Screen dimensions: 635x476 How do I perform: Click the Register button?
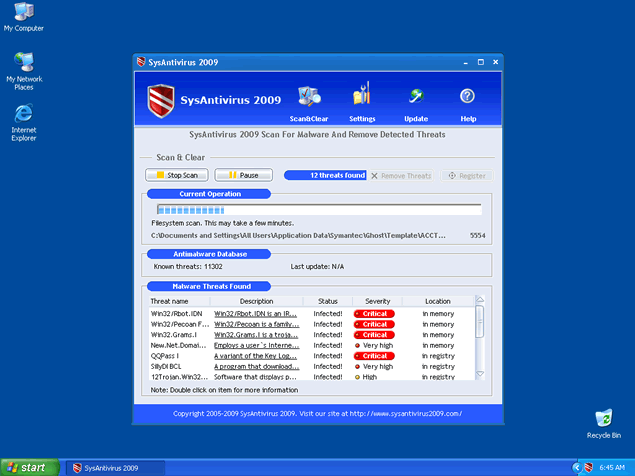467,176
